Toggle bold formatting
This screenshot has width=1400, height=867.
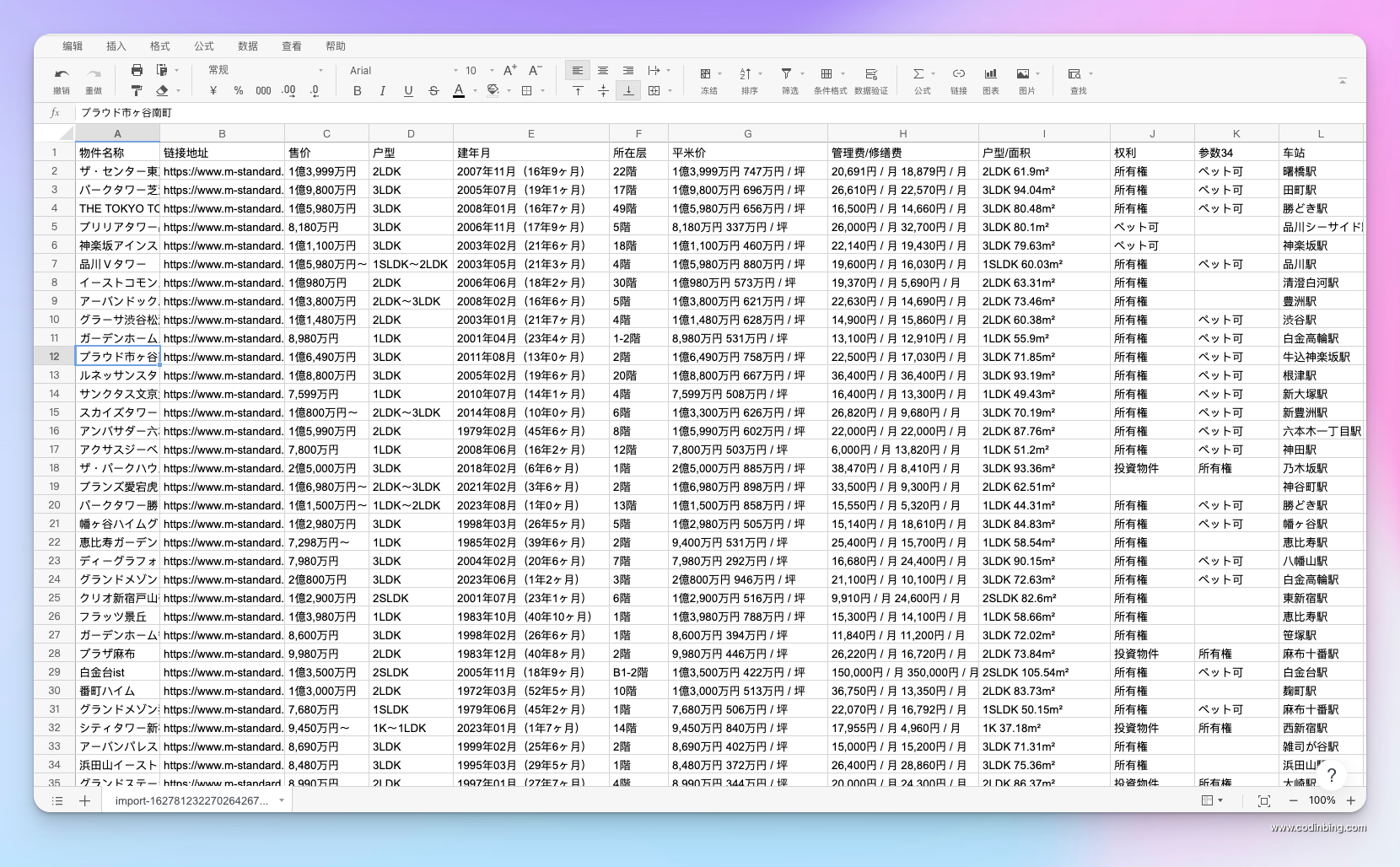[x=358, y=90]
